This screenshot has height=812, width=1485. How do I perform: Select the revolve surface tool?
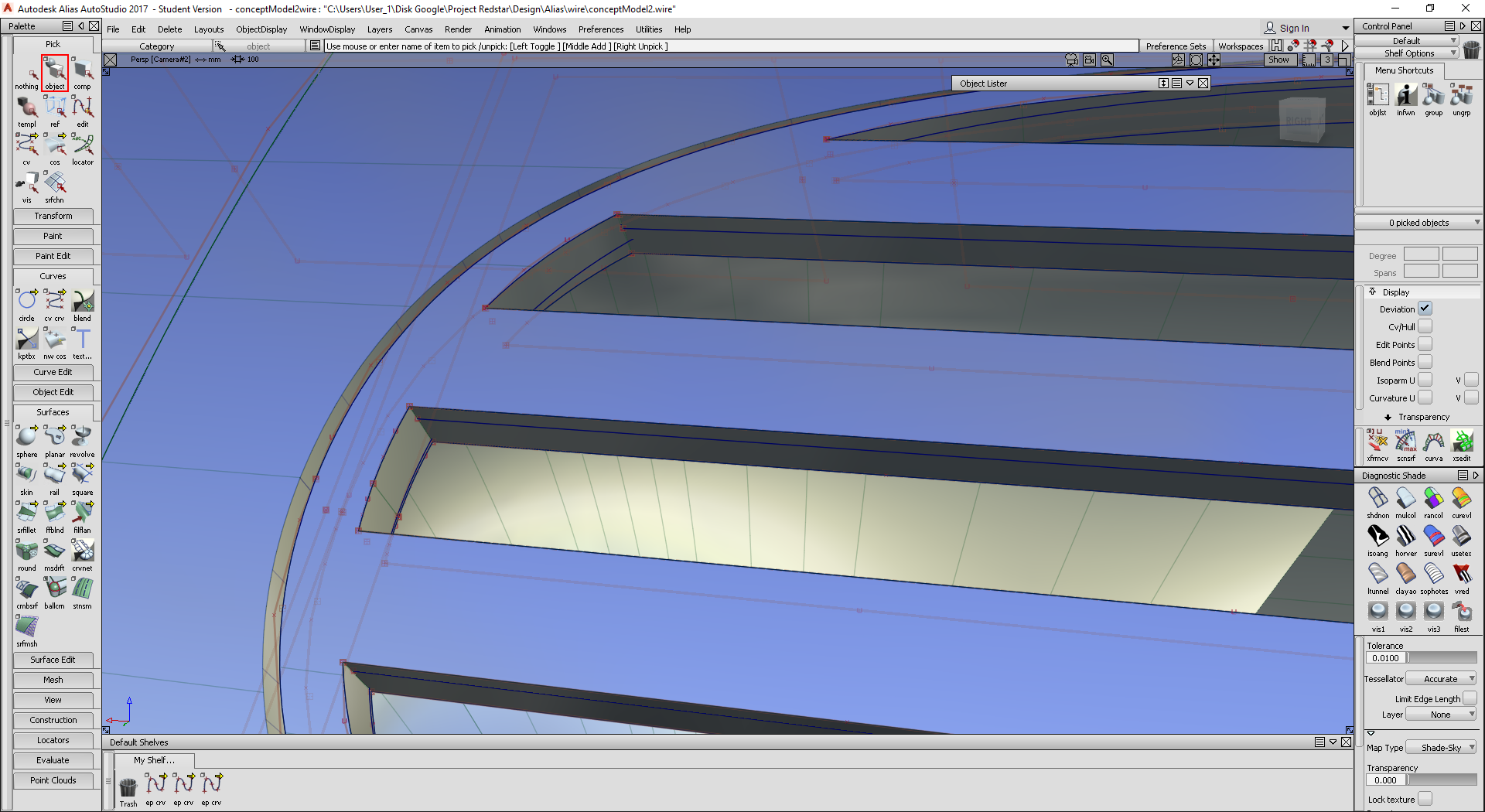[81, 437]
